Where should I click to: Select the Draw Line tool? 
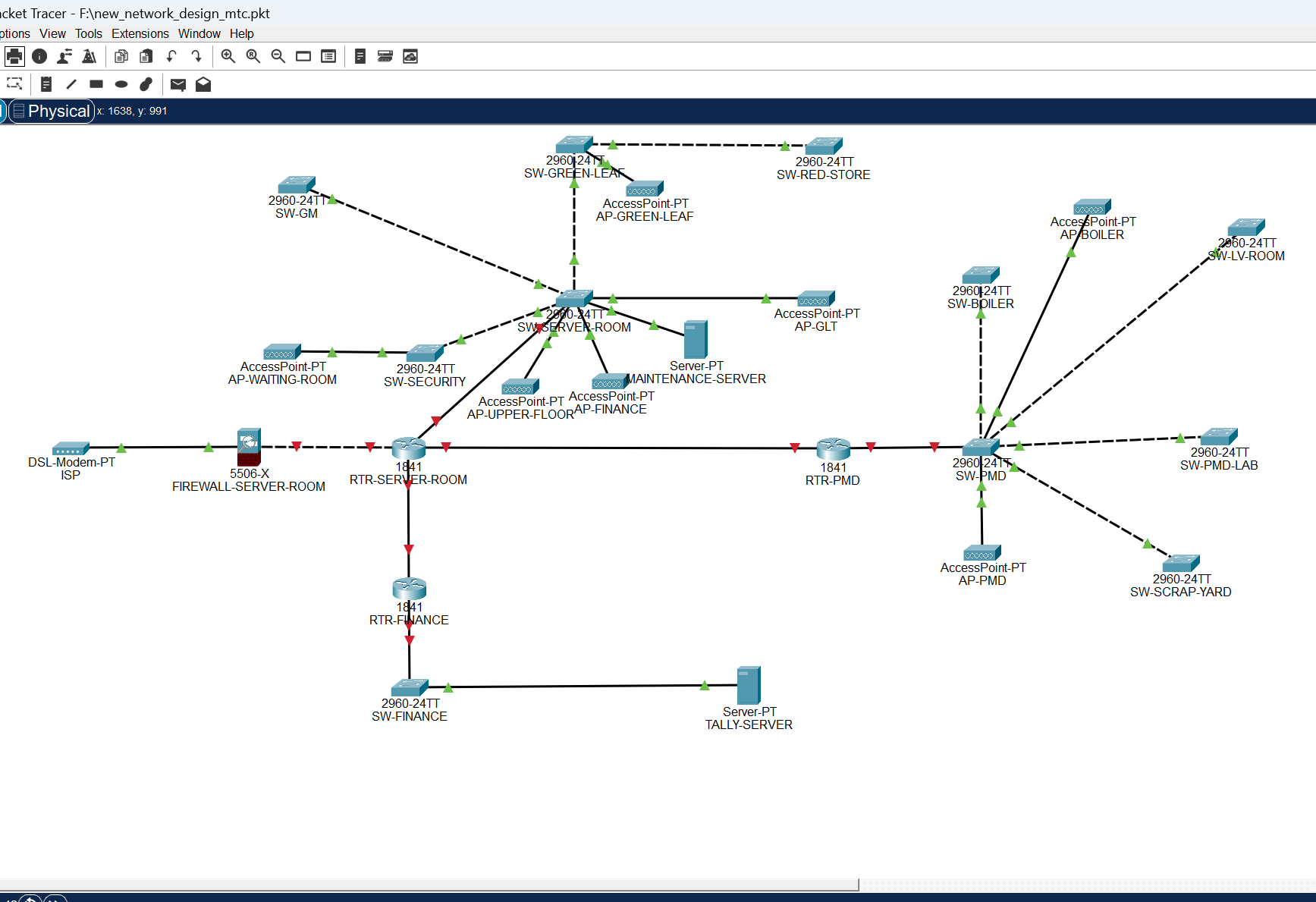tap(71, 84)
